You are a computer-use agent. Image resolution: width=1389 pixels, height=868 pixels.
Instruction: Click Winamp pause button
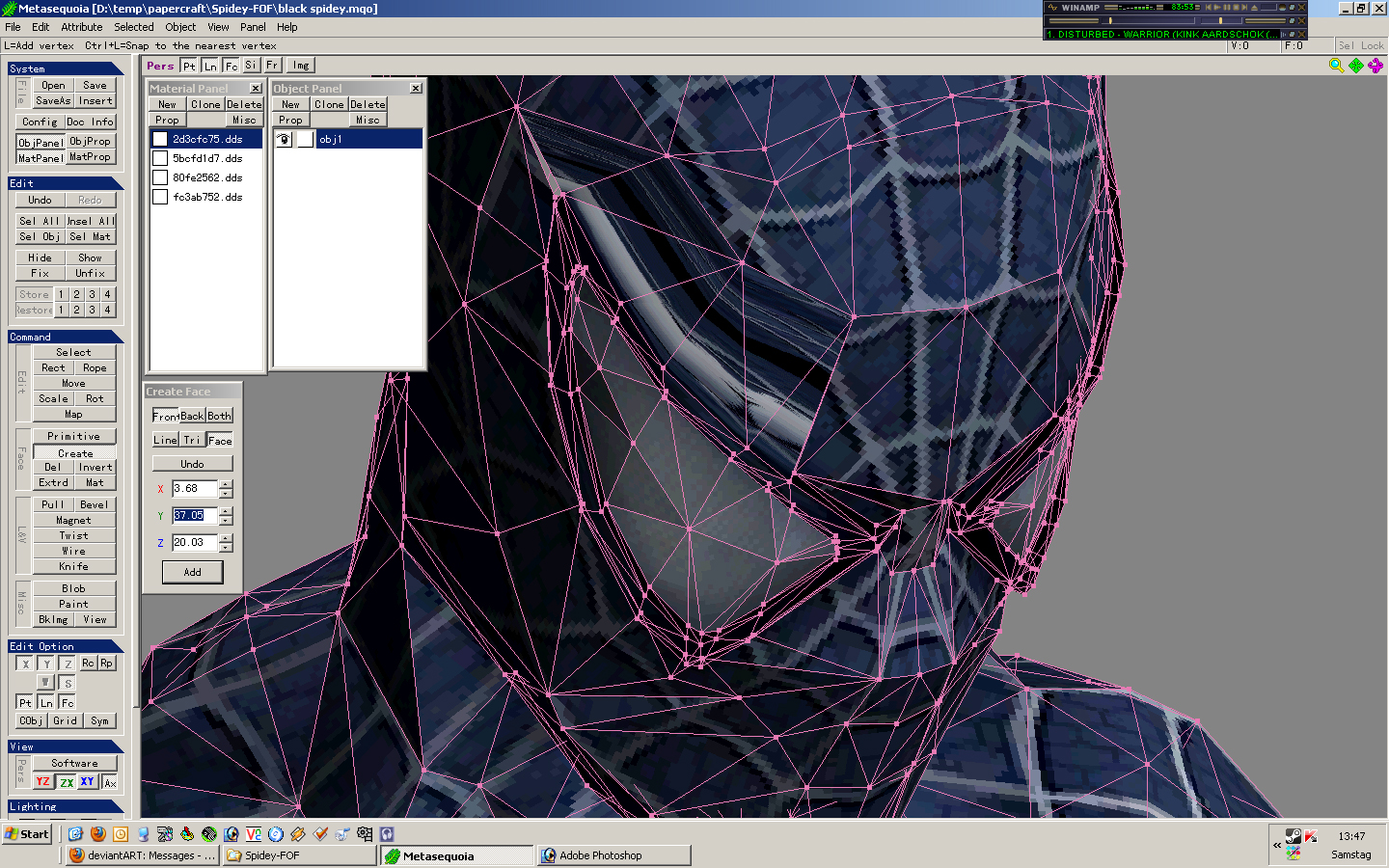point(1228,7)
